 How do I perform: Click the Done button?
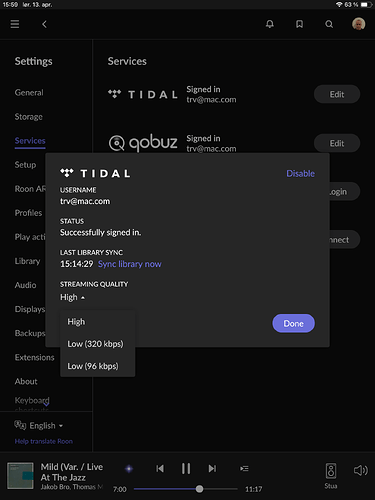(x=293, y=323)
